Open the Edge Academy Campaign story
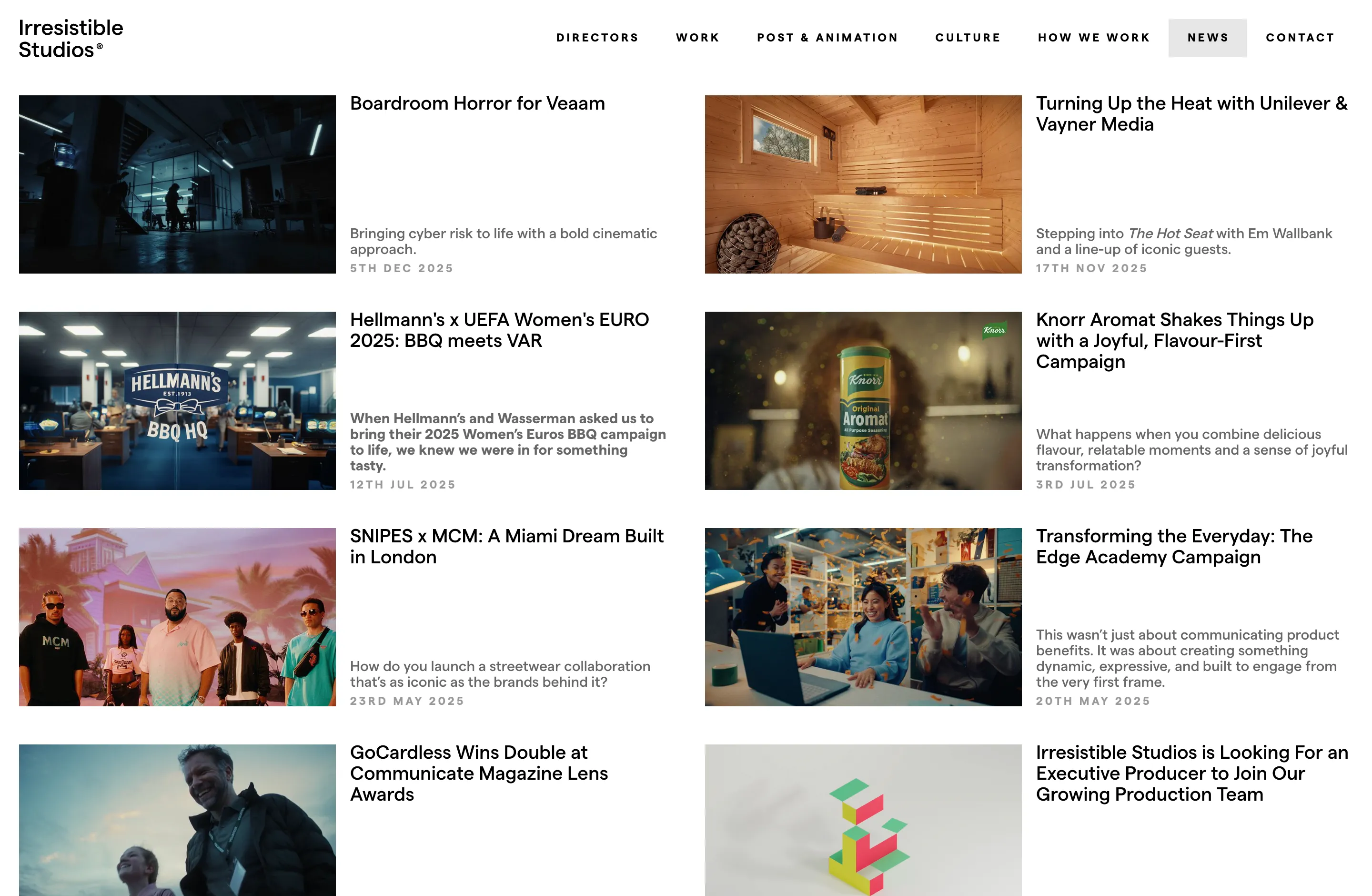Screen dimensions: 1372x896 1174,547
